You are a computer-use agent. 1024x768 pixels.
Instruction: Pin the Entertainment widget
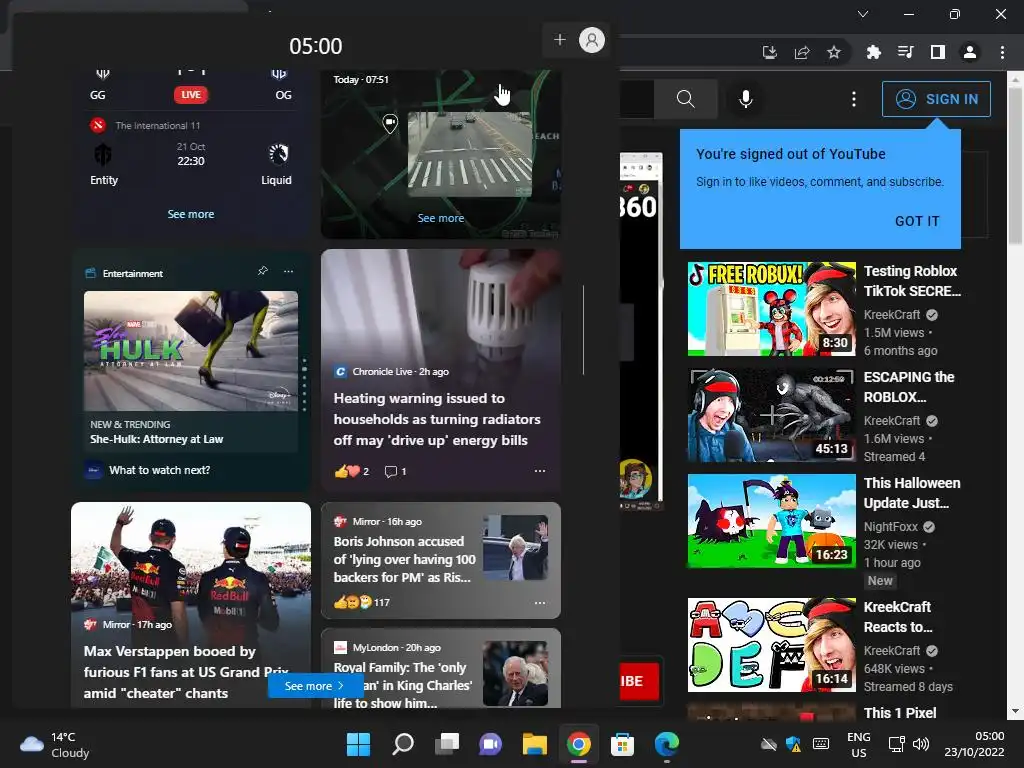tap(263, 270)
